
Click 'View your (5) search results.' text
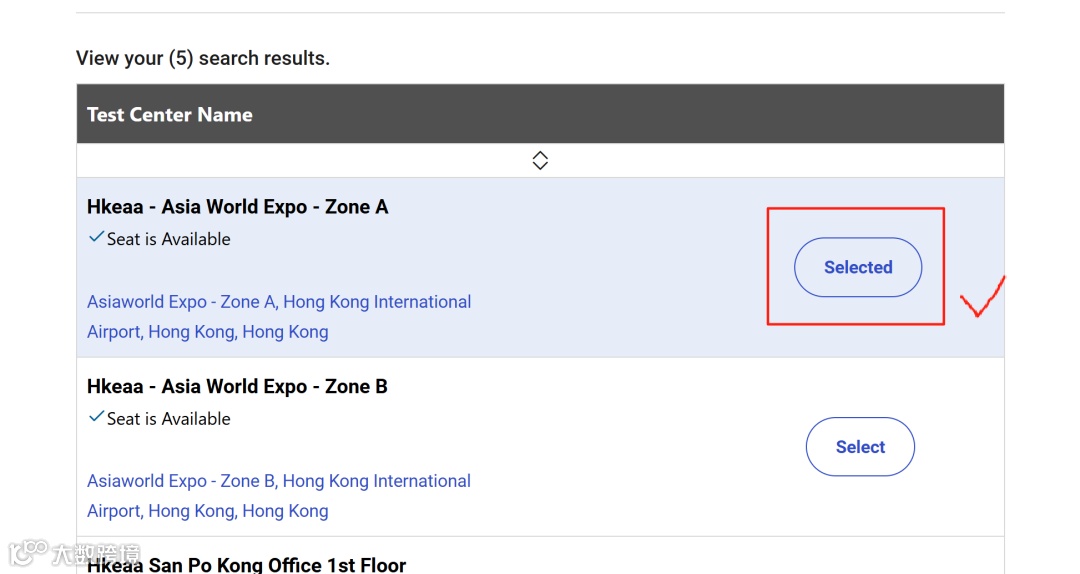click(202, 58)
